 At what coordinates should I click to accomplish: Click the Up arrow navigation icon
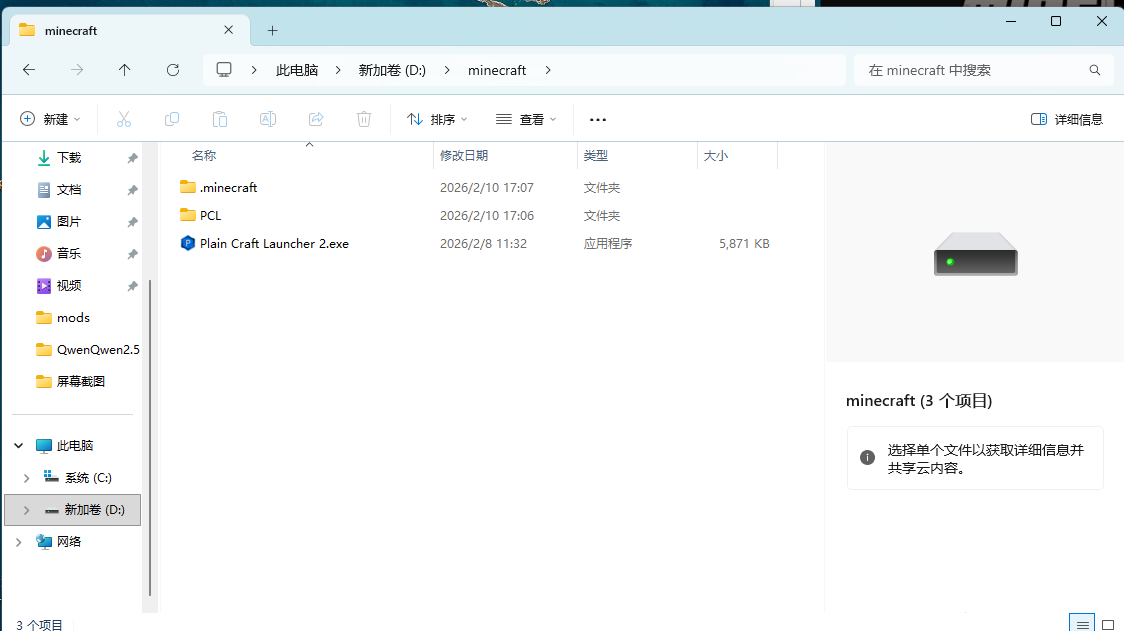pos(124,69)
